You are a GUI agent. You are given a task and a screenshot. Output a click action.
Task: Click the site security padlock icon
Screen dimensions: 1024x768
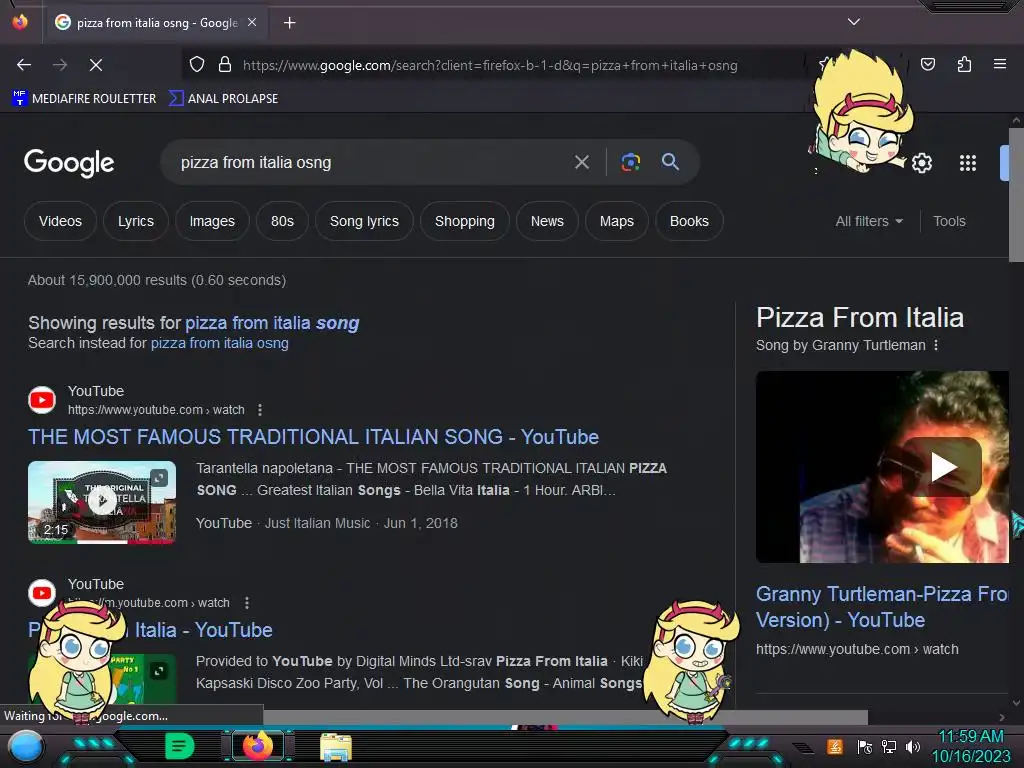[225, 65]
